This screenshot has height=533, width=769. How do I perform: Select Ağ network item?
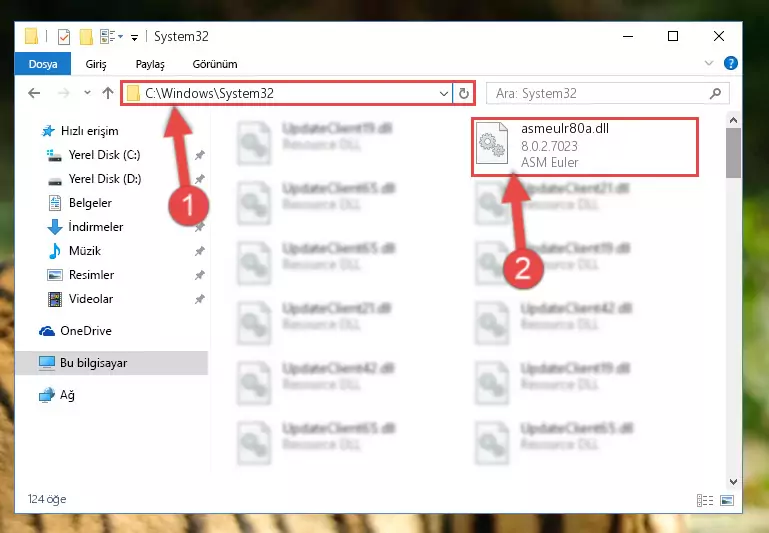[x=67, y=395]
